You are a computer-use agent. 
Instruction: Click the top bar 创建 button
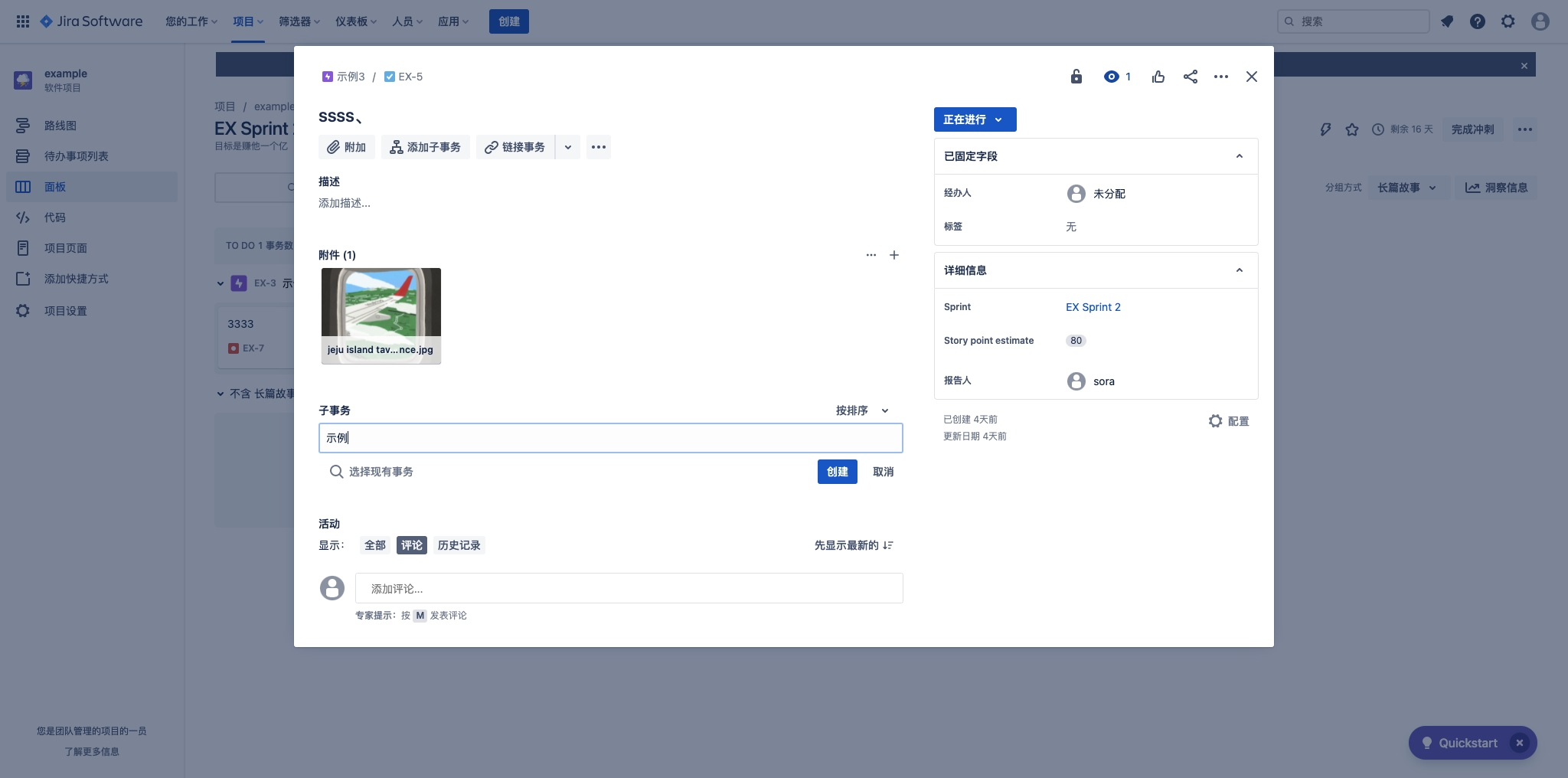point(509,21)
